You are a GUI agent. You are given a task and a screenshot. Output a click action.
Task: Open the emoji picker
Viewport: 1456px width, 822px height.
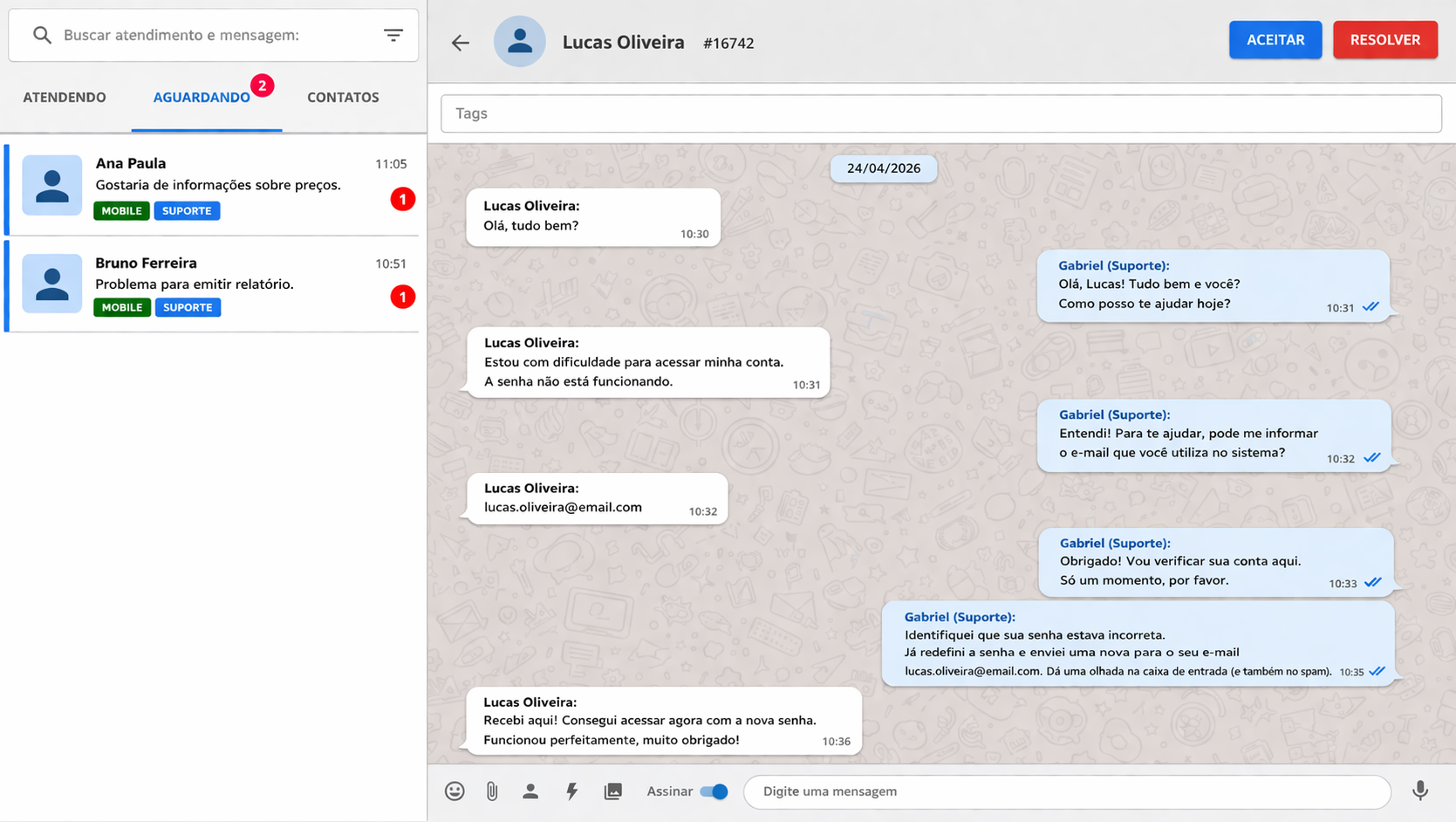(x=454, y=791)
